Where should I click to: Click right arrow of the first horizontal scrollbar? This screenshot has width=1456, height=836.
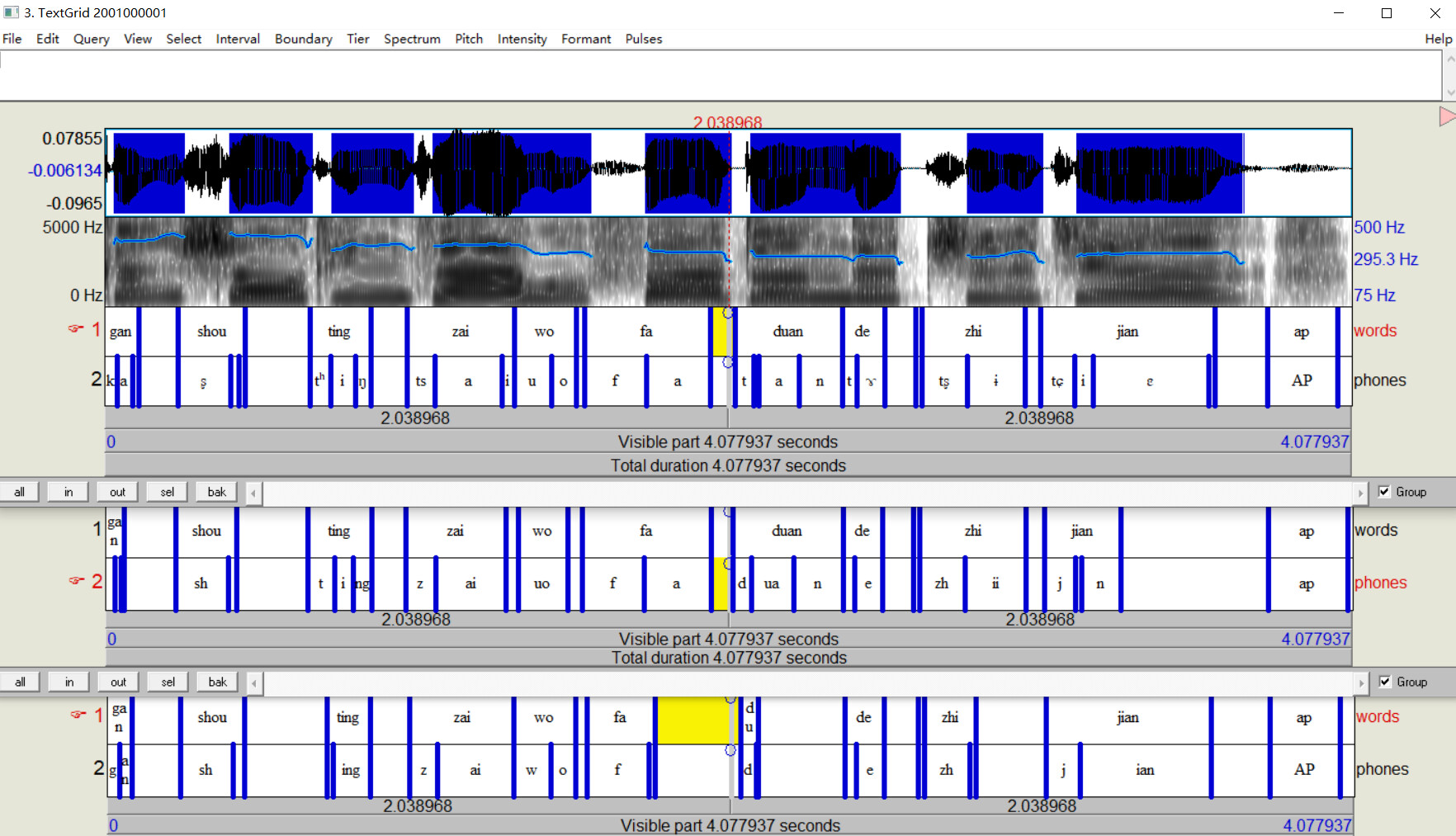(1360, 493)
